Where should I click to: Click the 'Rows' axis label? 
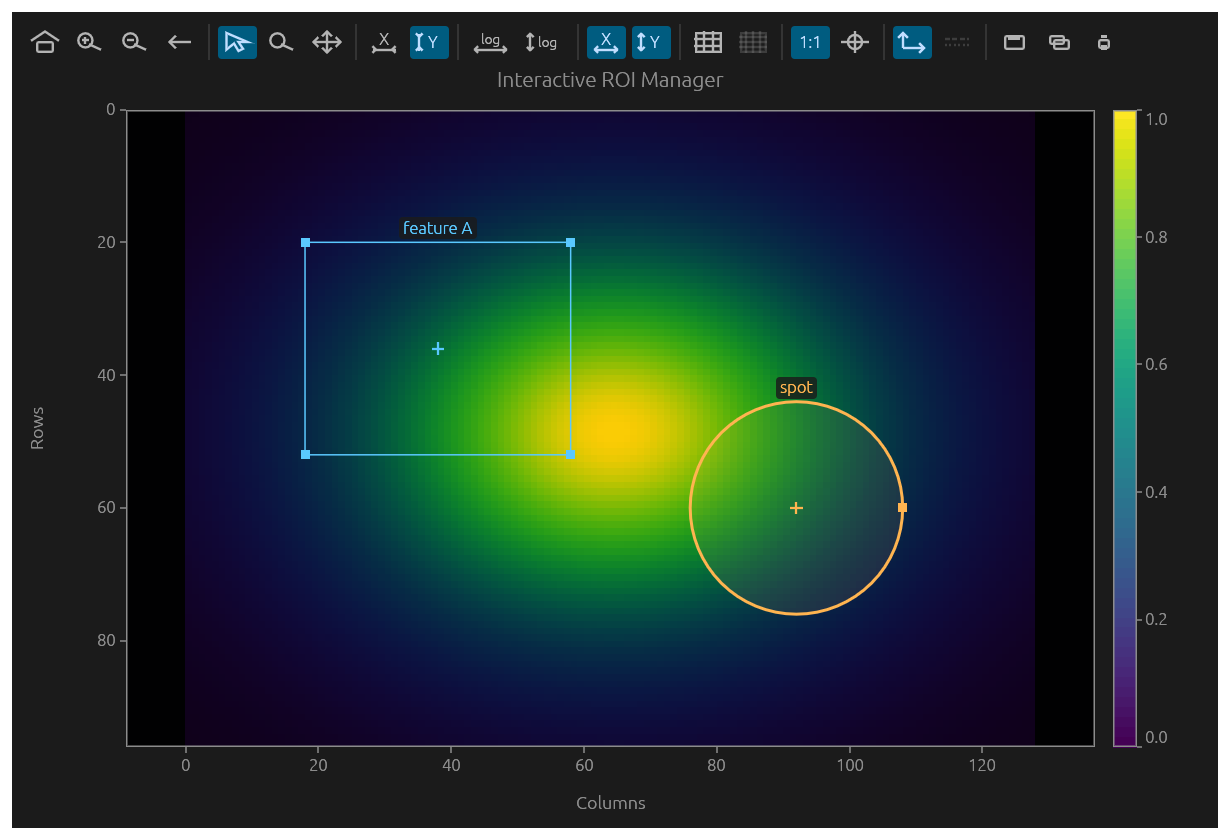coord(38,428)
